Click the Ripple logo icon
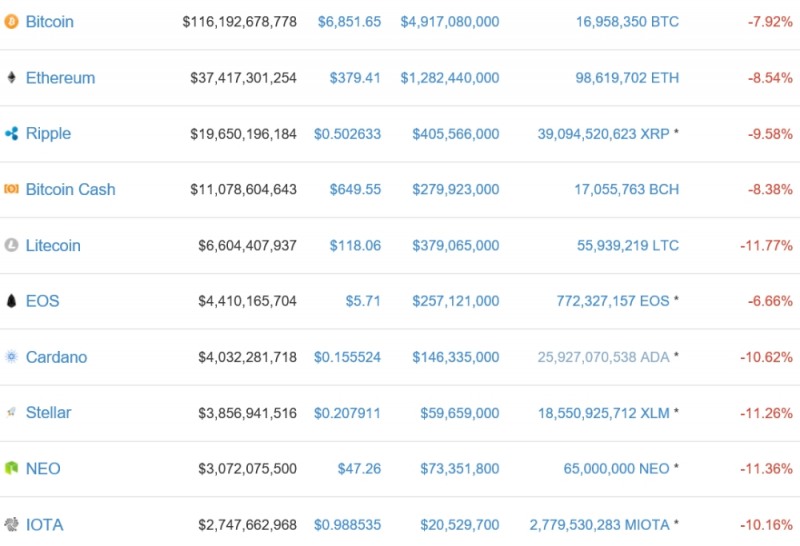 point(11,133)
